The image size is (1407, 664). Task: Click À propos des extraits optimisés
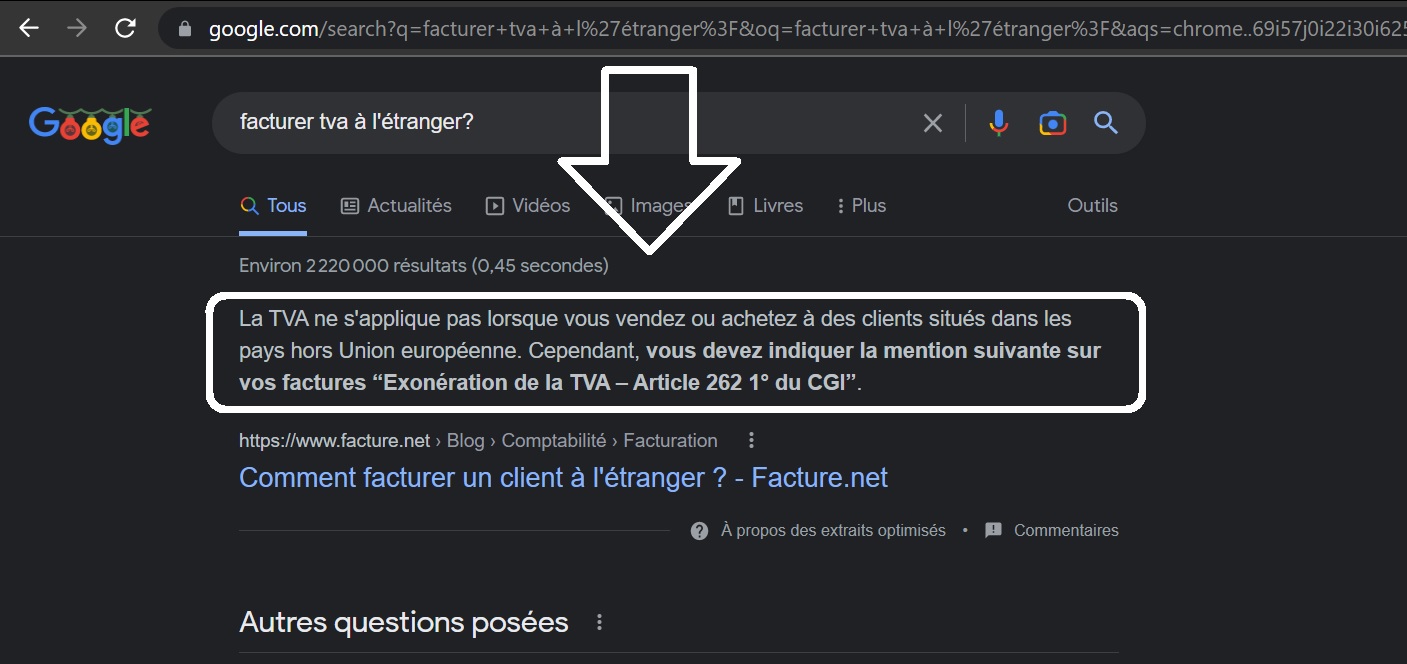click(832, 530)
